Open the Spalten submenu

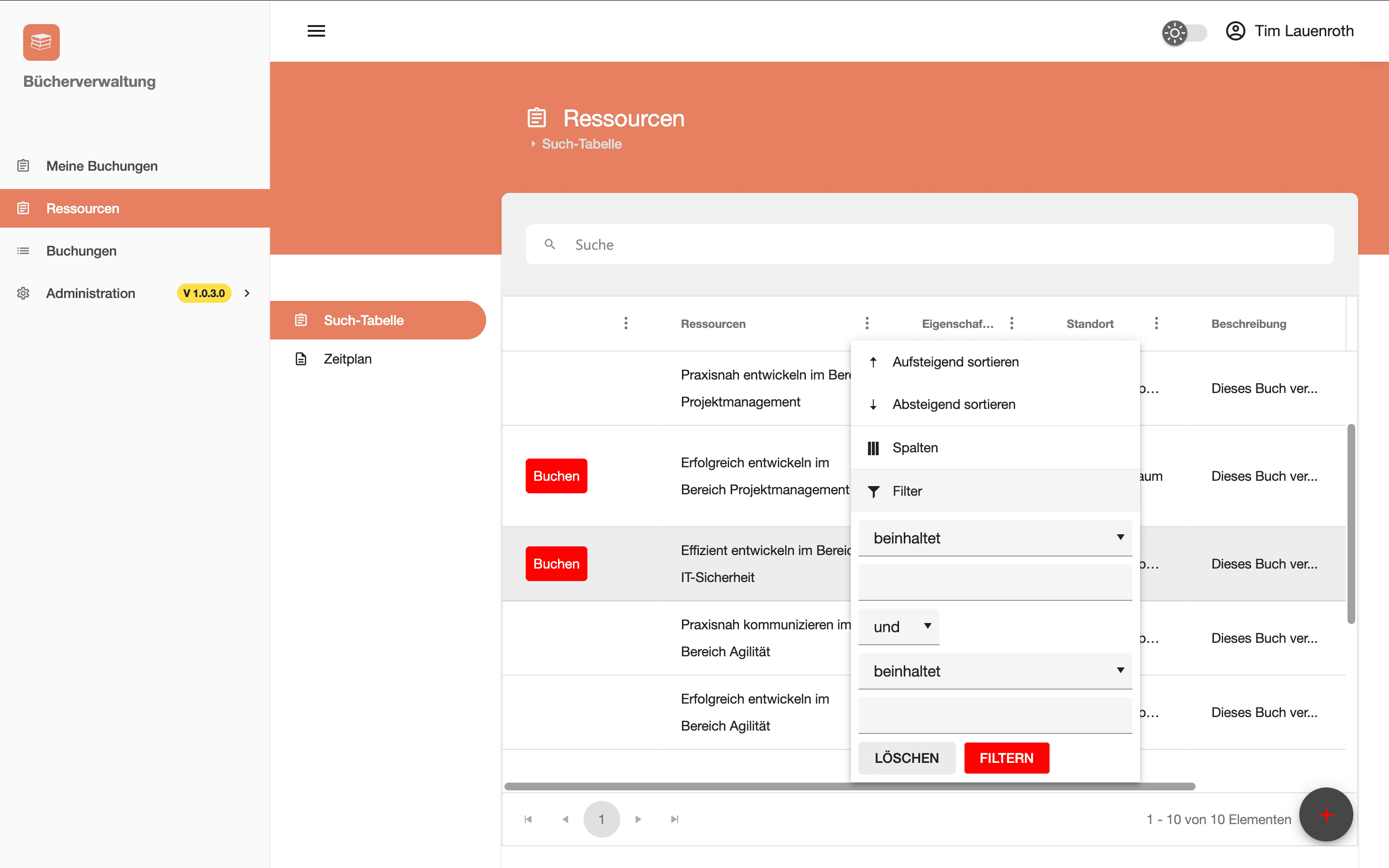click(x=994, y=448)
